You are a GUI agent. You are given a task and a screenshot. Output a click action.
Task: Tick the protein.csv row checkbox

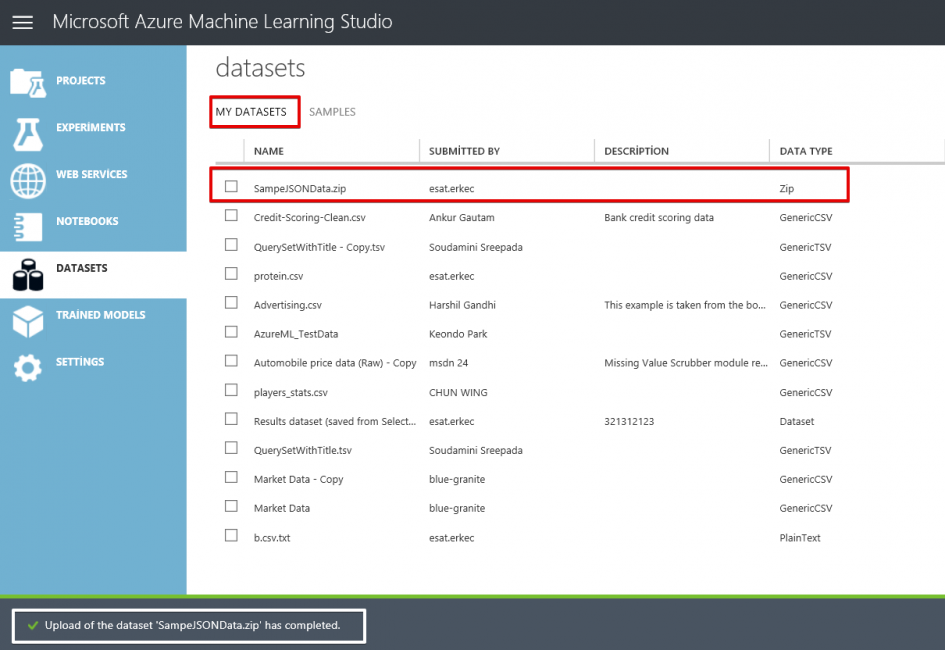coord(232,274)
